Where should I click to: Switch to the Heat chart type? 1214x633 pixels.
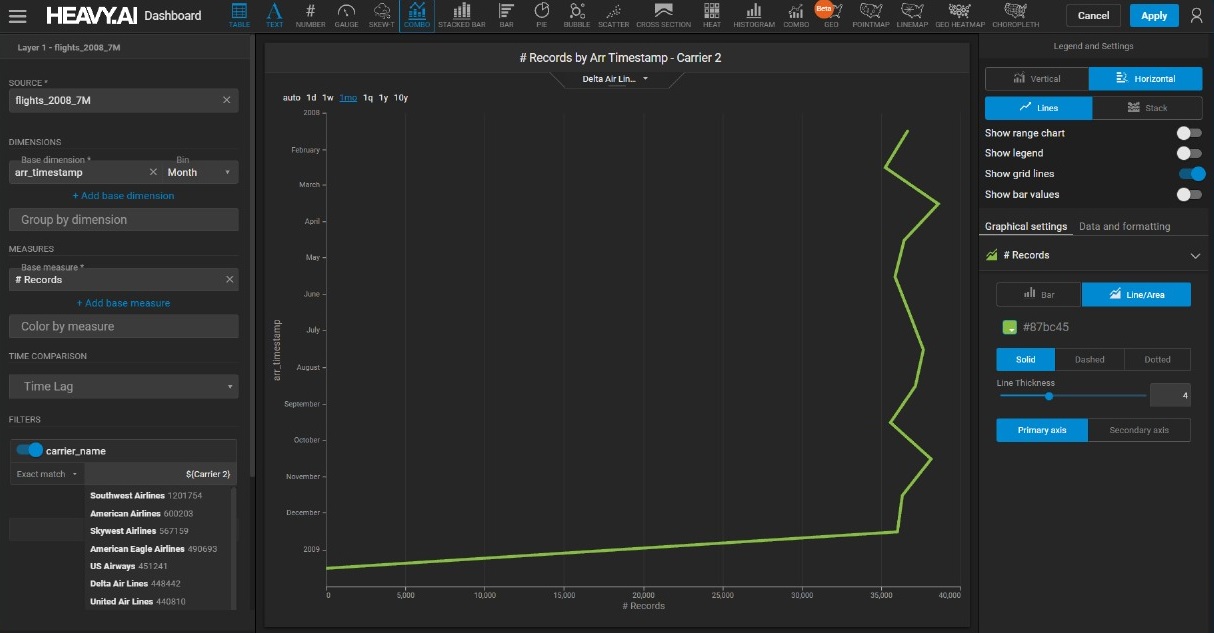[x=711, y=15]
